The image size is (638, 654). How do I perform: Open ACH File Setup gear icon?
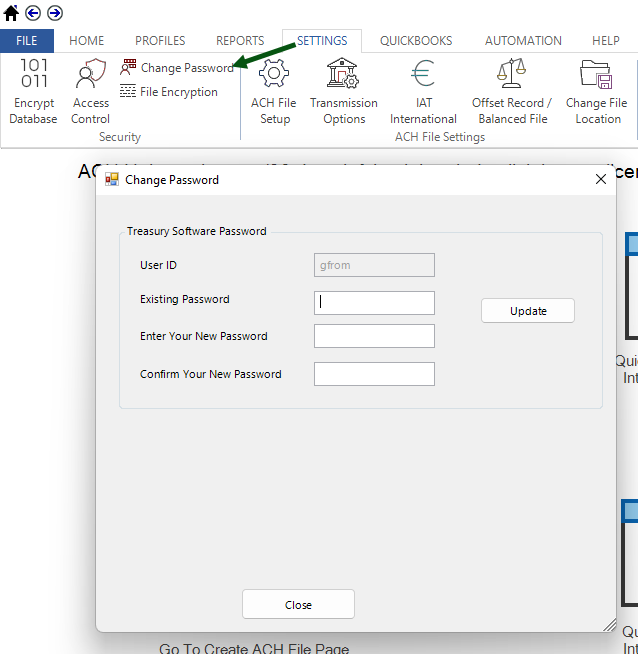pyautogui.click(x=274, y=91)
